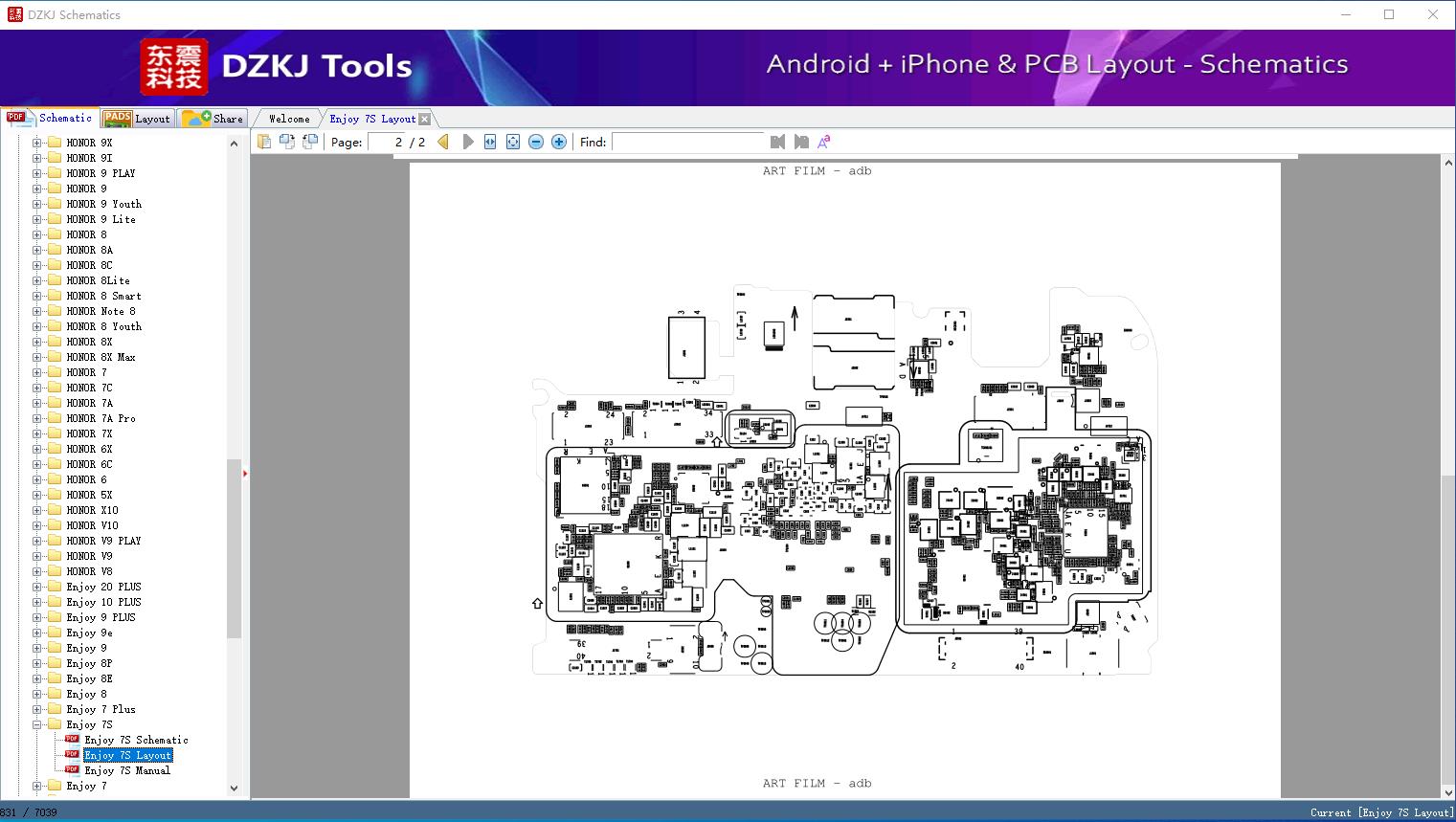Switch to the Welcome document tab
Screen dimensions: 1456x822
(289, 119)
